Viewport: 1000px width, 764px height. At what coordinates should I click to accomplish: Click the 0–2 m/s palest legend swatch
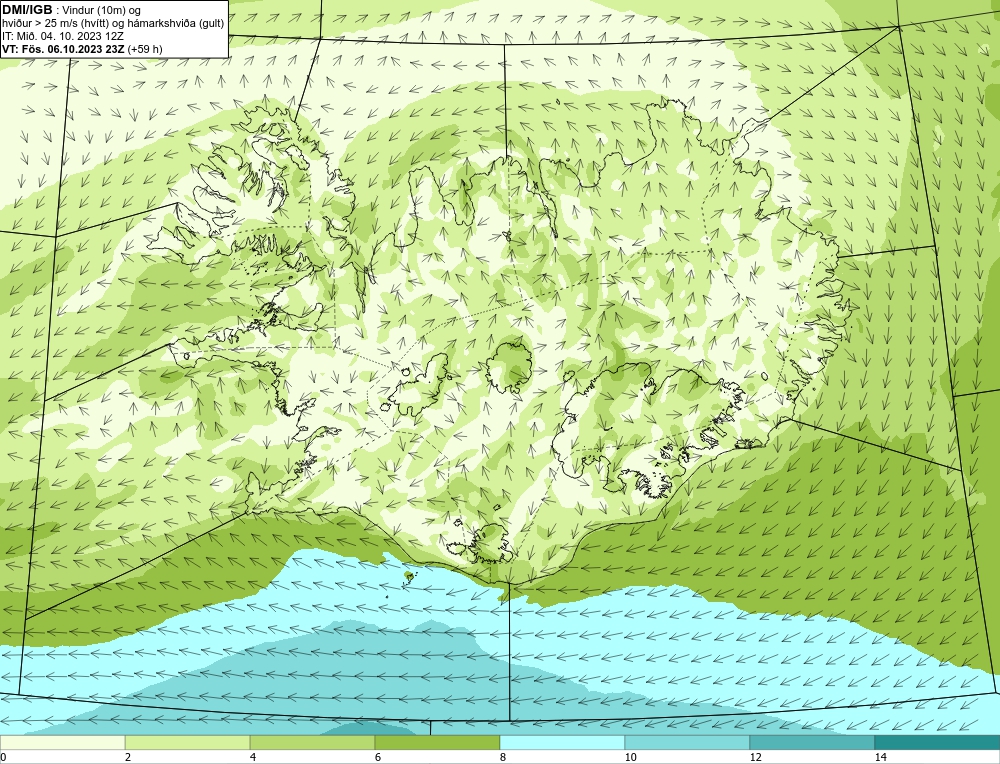[62, 742]
